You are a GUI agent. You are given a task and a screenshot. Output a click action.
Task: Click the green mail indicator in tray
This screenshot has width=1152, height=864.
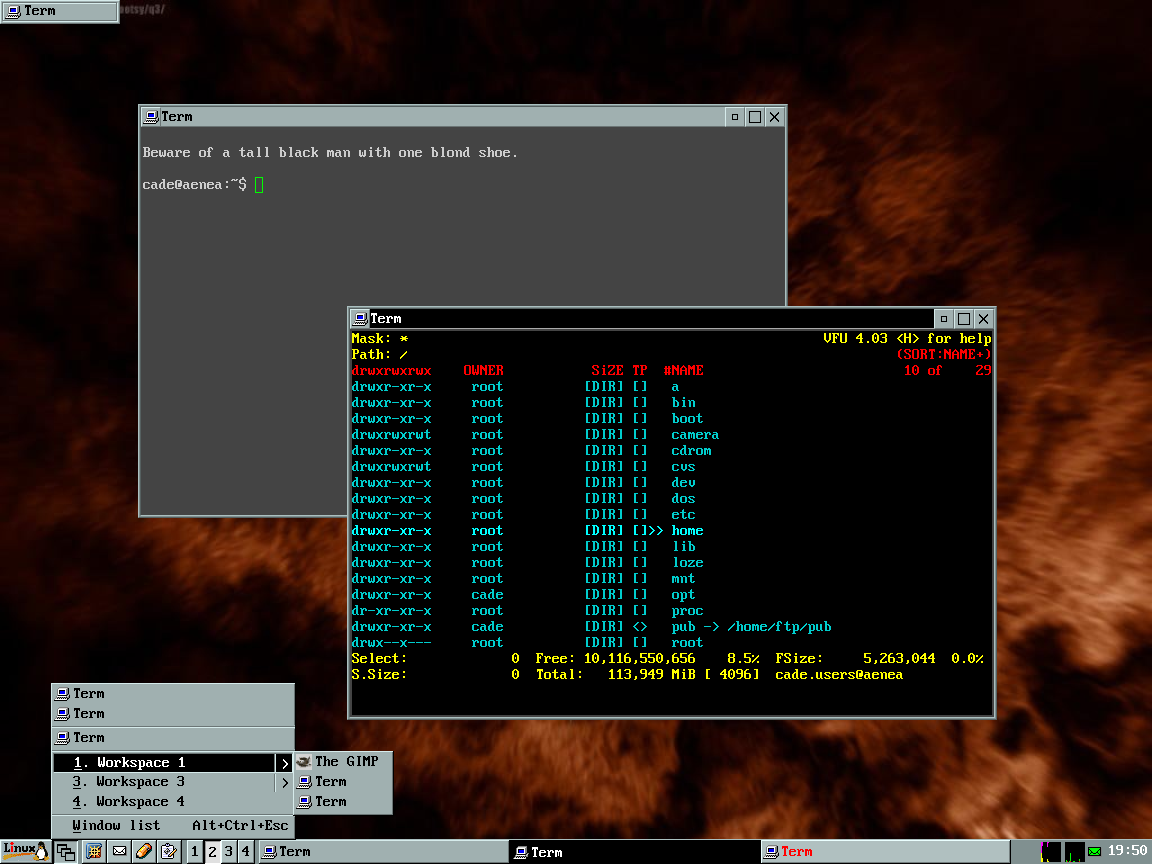tap(1095, 852)
